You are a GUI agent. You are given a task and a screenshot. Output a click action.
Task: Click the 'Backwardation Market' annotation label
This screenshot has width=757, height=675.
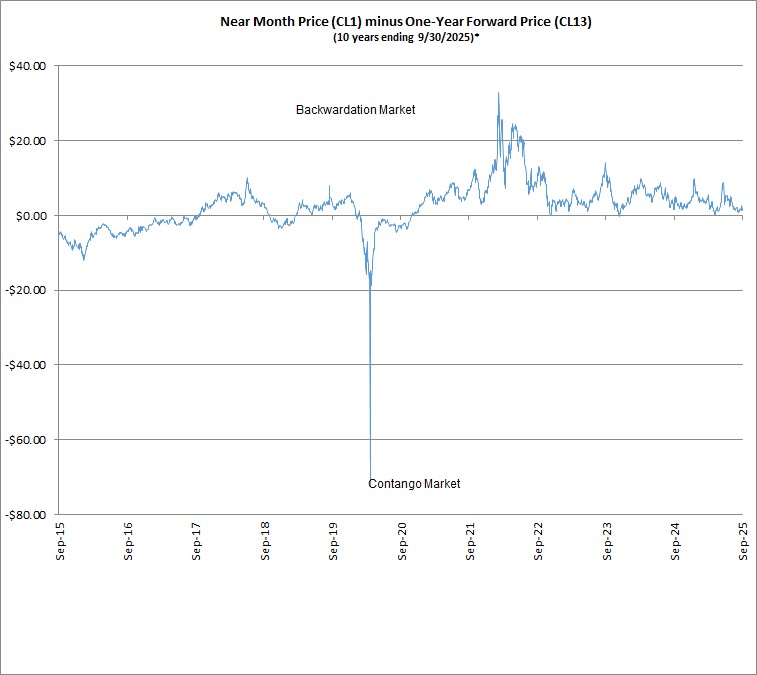355,109
